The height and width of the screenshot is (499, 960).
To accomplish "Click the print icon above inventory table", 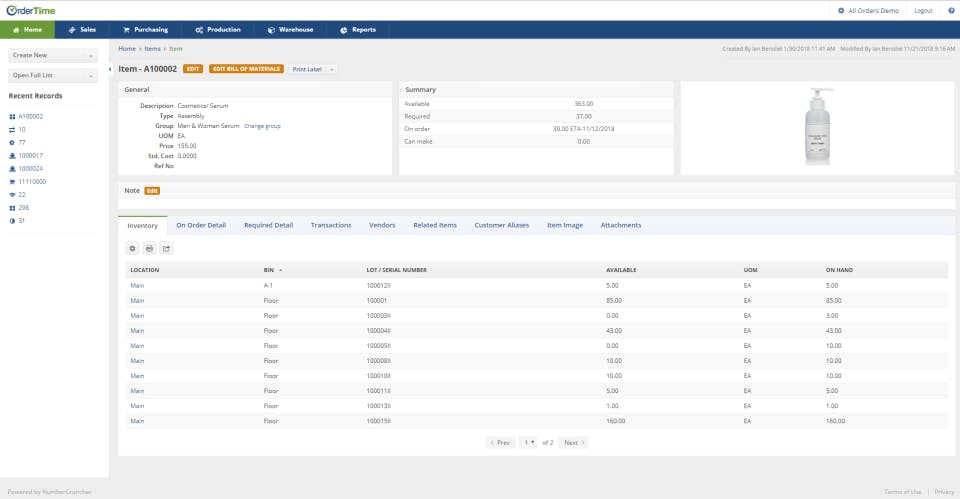I will point(149,248).
